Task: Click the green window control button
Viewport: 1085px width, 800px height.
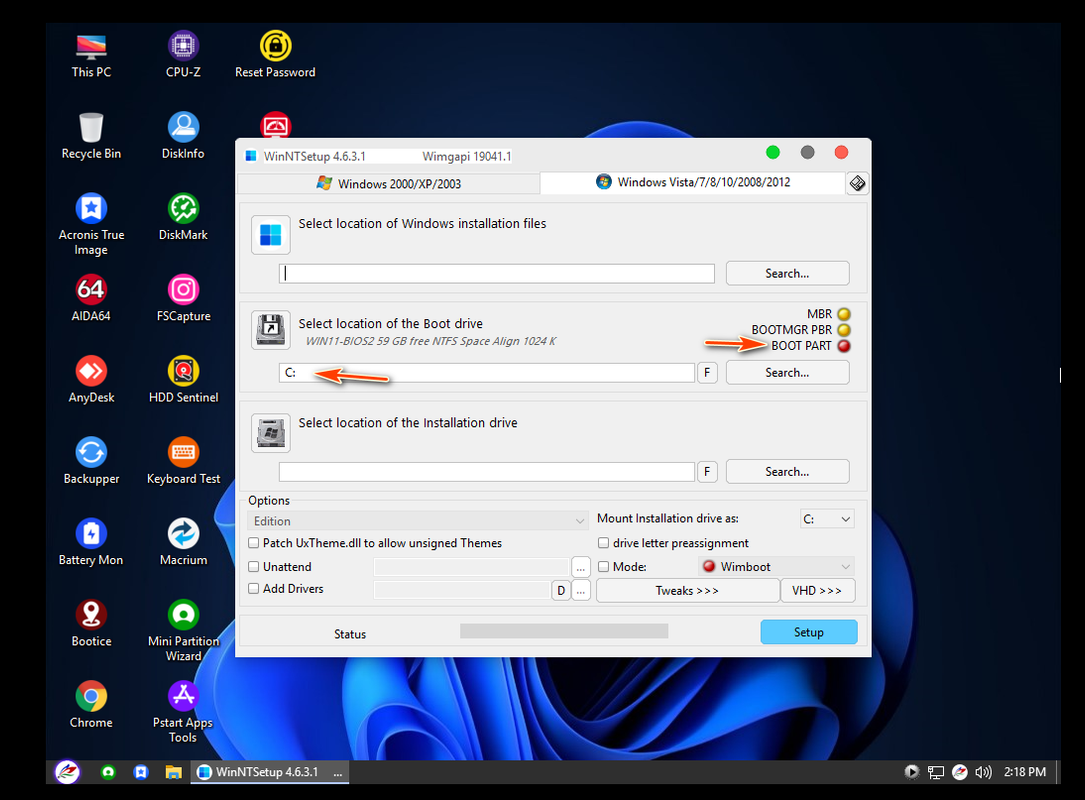Action: click(x=773, y=152)
